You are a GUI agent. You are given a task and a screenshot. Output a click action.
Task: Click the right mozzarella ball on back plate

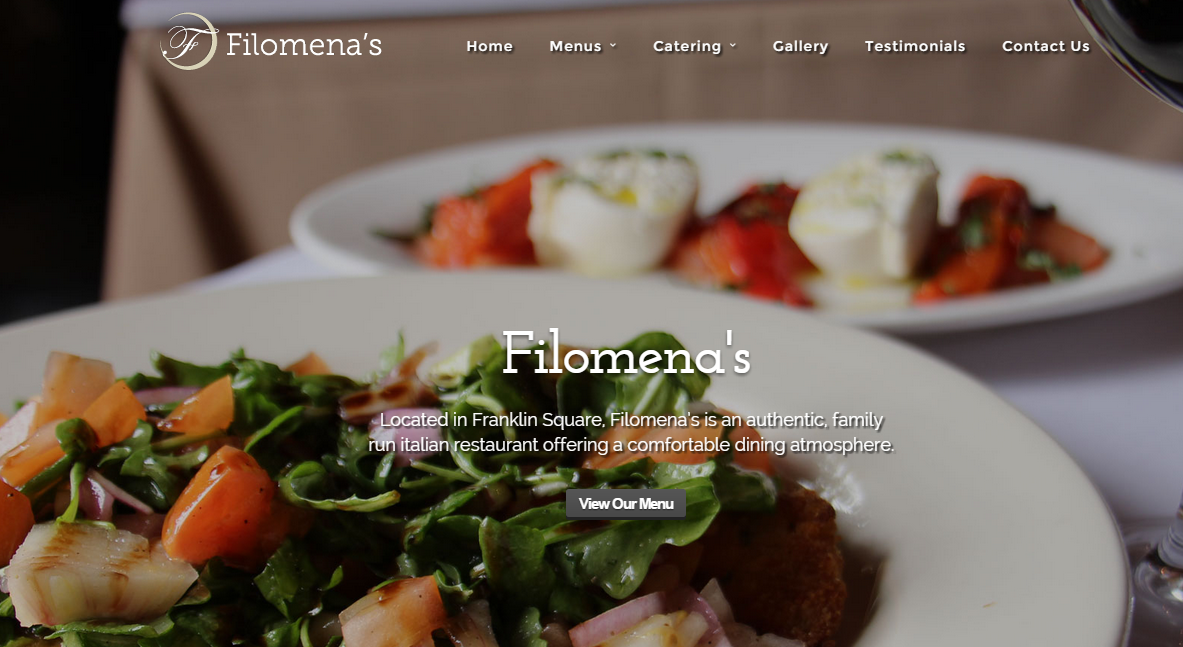[x=864, y=216]
